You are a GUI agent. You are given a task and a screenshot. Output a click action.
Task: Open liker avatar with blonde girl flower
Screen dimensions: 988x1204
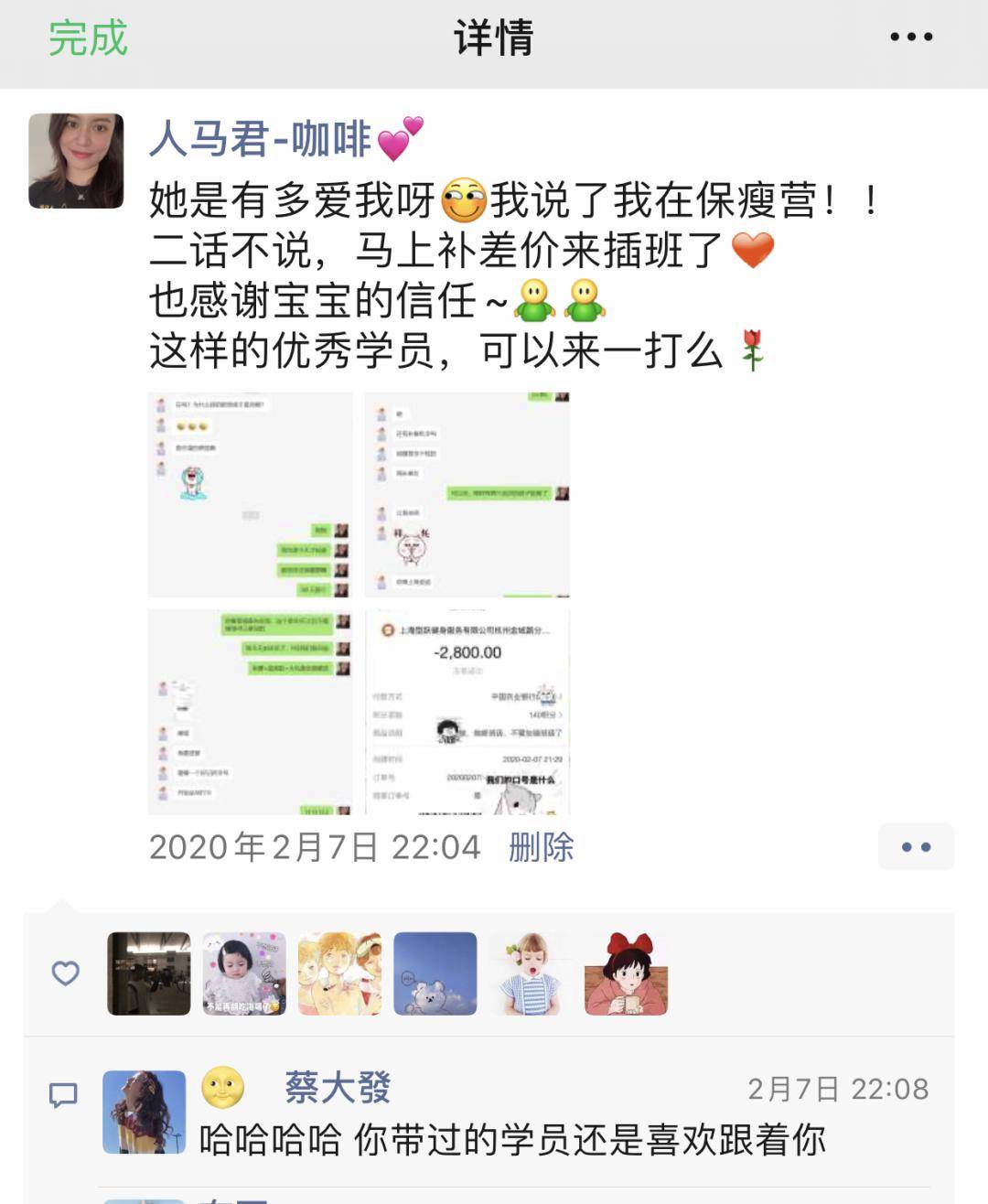coord(531,973)
